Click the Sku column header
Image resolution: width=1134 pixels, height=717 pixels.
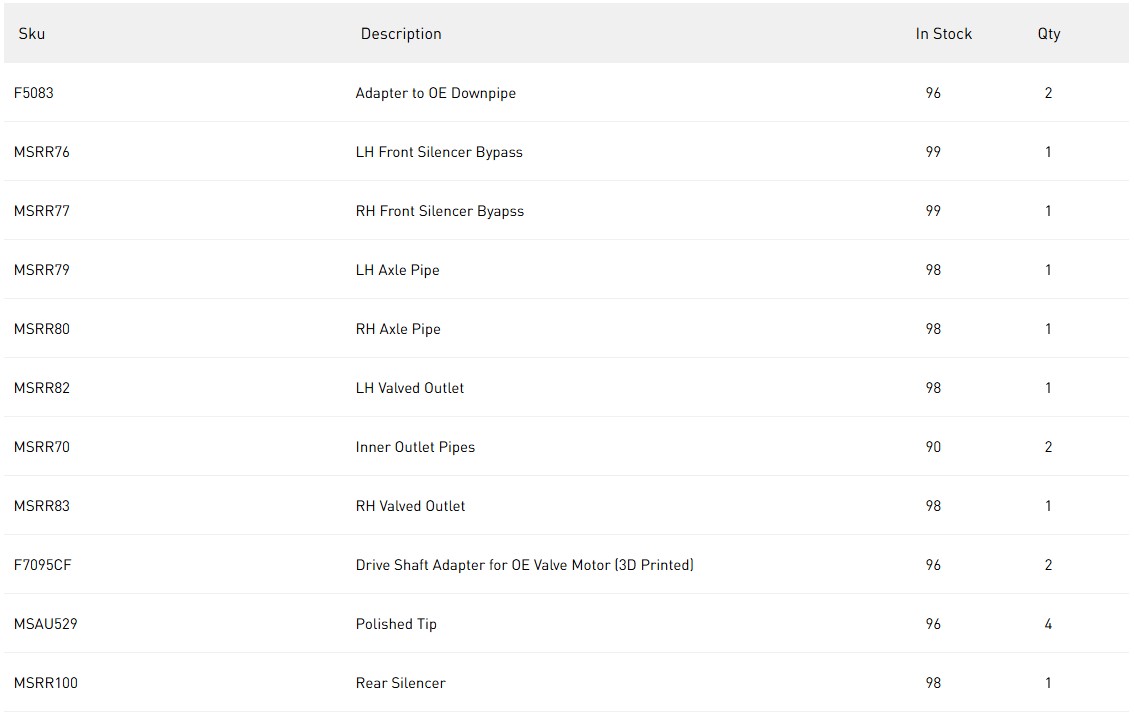32,34
